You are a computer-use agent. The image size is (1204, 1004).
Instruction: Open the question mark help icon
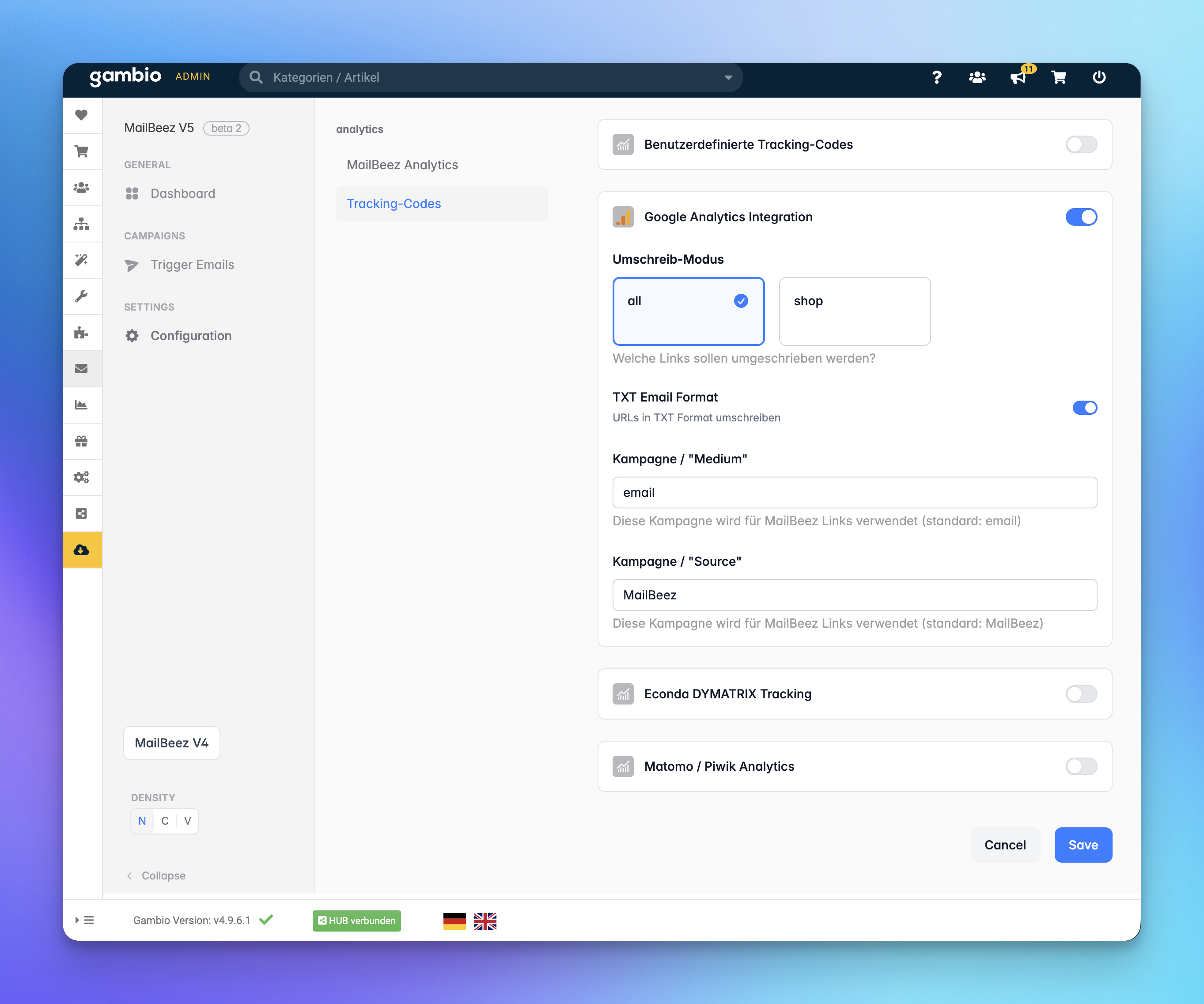point(936,77)
